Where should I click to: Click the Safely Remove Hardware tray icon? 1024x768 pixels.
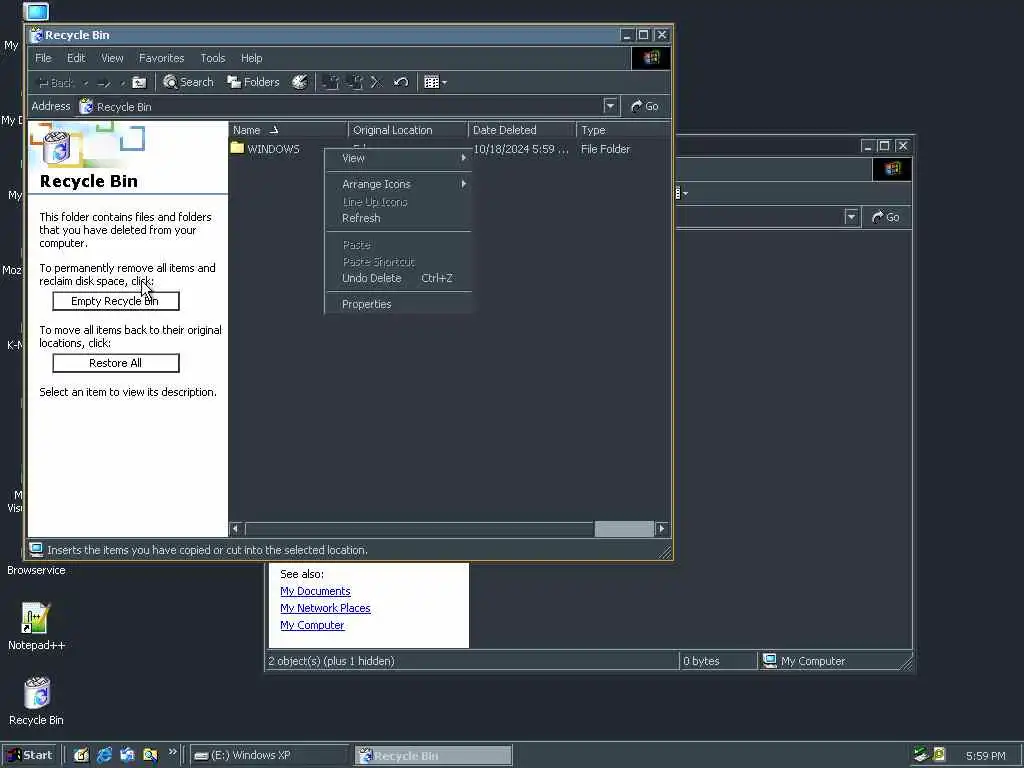(x=921, y=754)
